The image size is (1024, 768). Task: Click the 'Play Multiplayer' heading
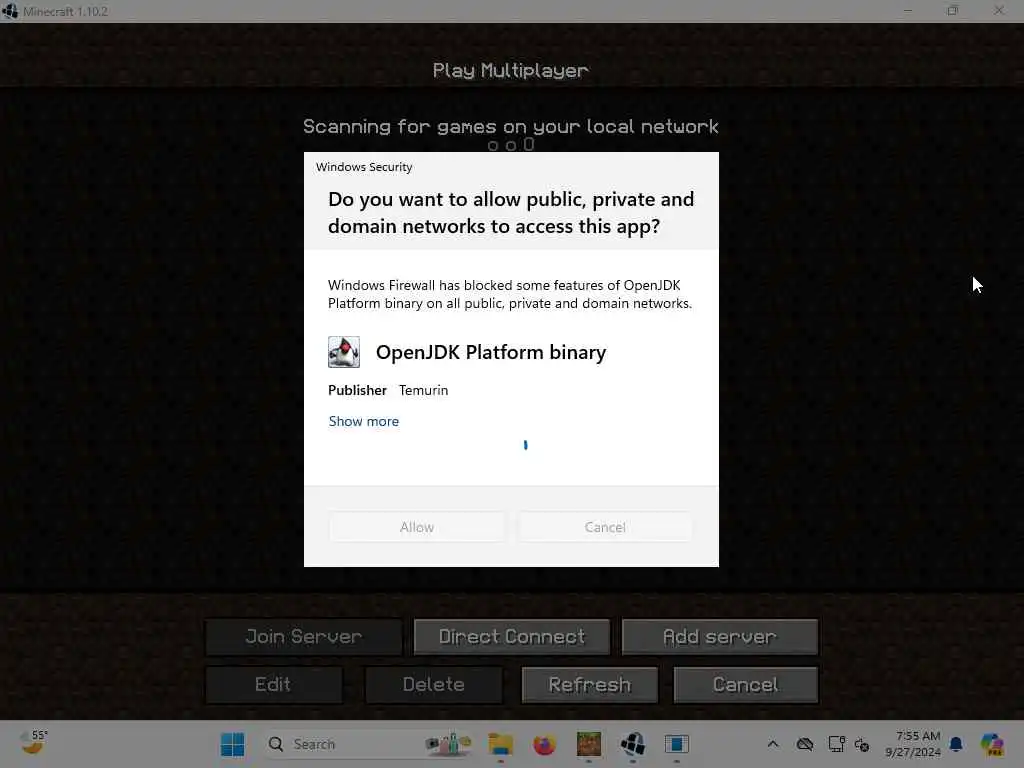511,71
